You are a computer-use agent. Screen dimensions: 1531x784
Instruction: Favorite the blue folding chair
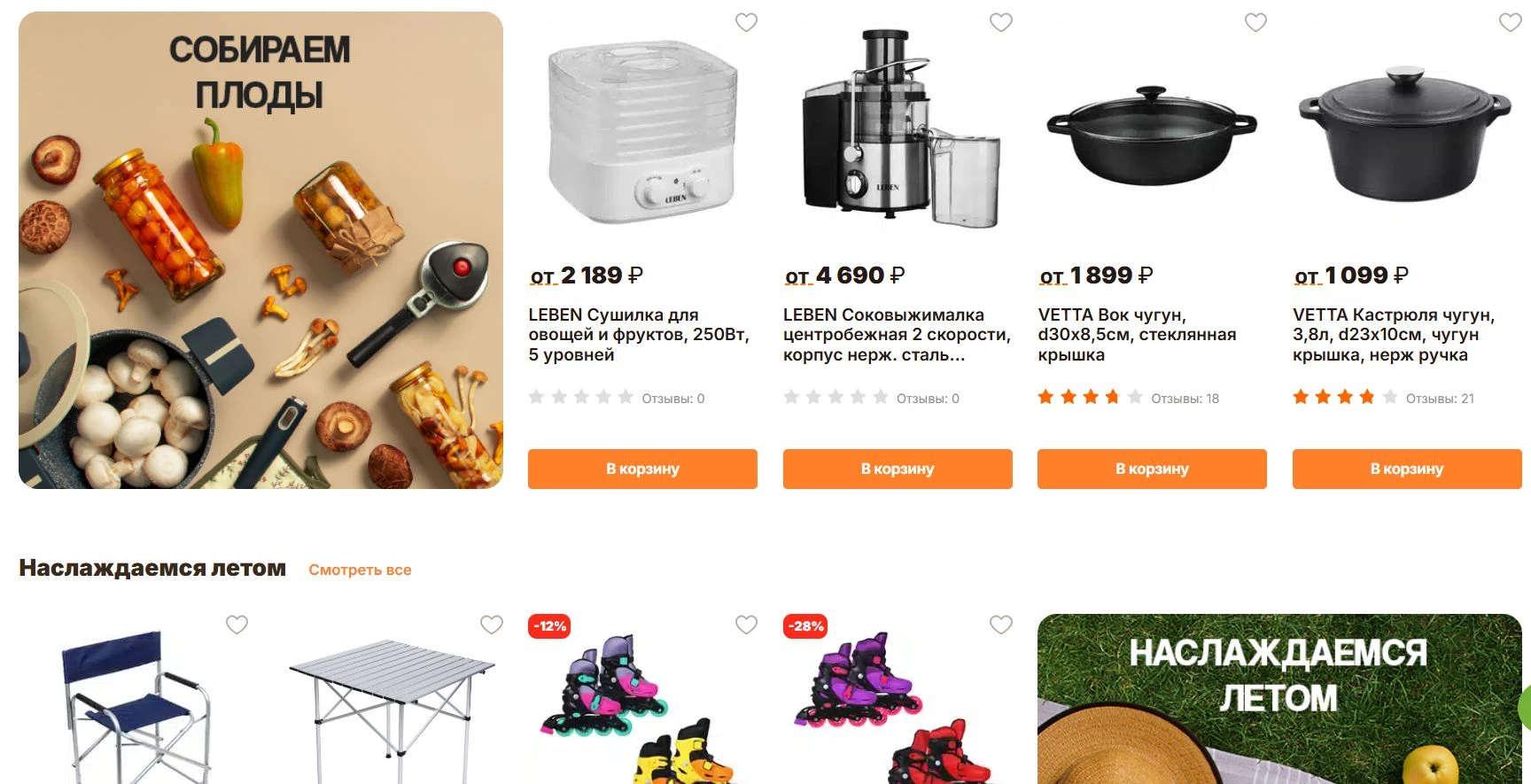point(237,625)
